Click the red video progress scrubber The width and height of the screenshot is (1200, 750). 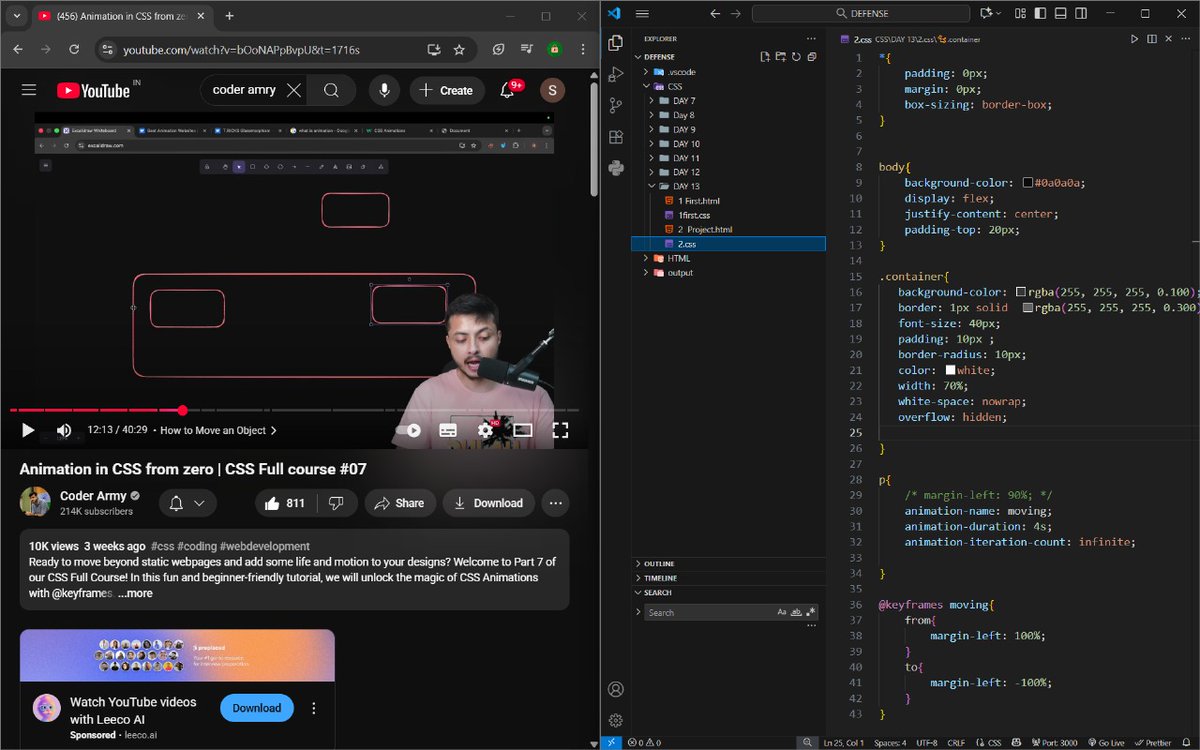(x=182, y=410)
